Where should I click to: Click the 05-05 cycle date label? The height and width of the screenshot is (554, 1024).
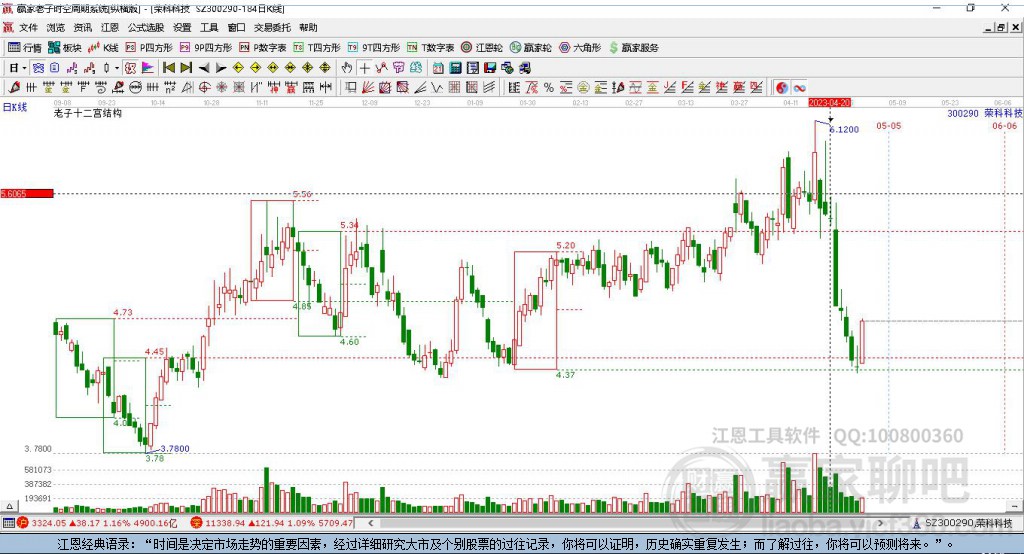pyautogui.click(x=888, y=125)
